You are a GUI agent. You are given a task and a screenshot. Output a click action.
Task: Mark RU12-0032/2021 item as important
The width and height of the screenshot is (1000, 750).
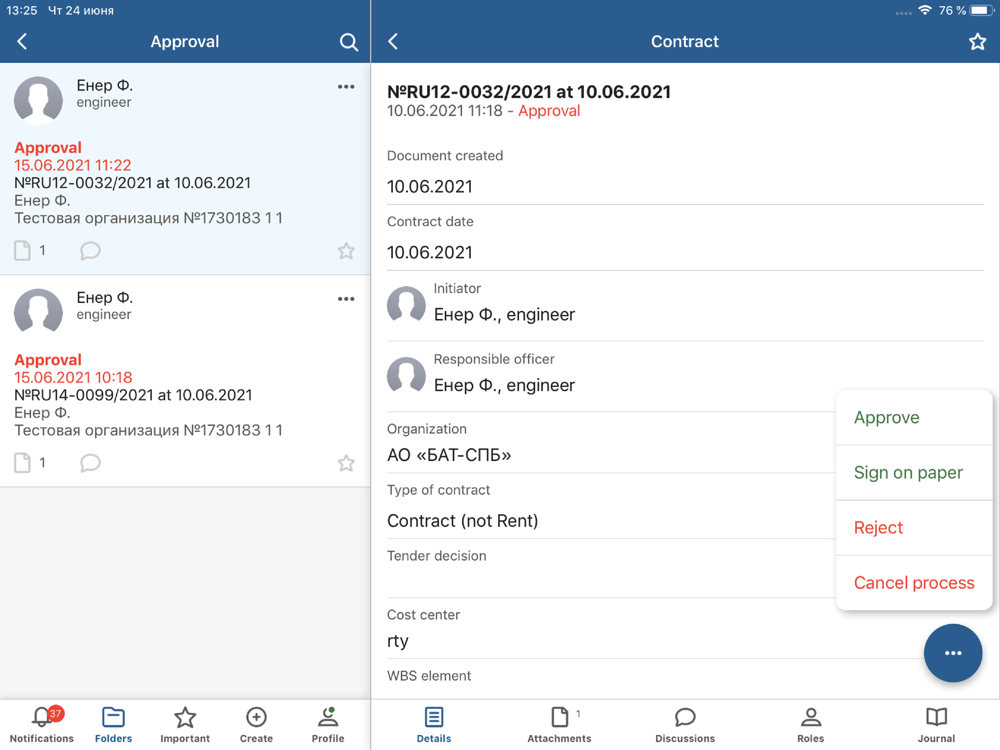coord(346,251)
